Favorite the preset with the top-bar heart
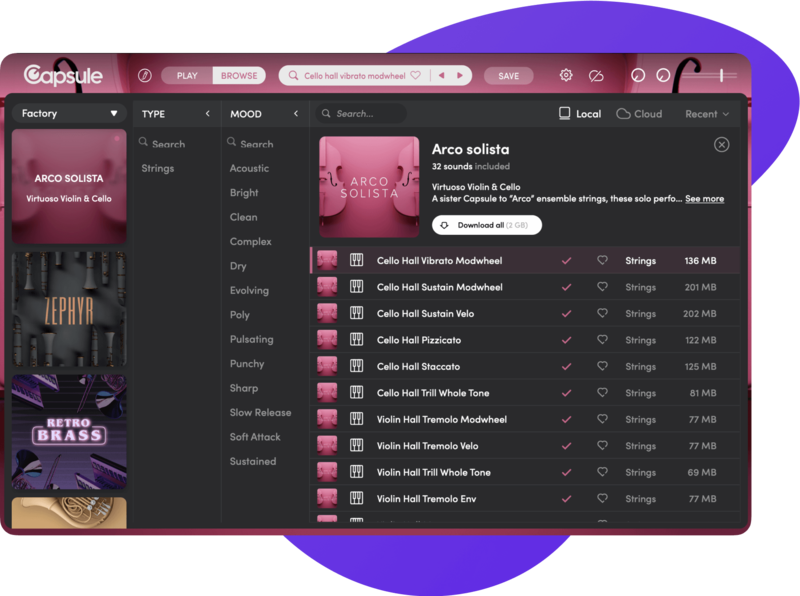This screenshot has height=596, width=800. [x=416, y=76]
